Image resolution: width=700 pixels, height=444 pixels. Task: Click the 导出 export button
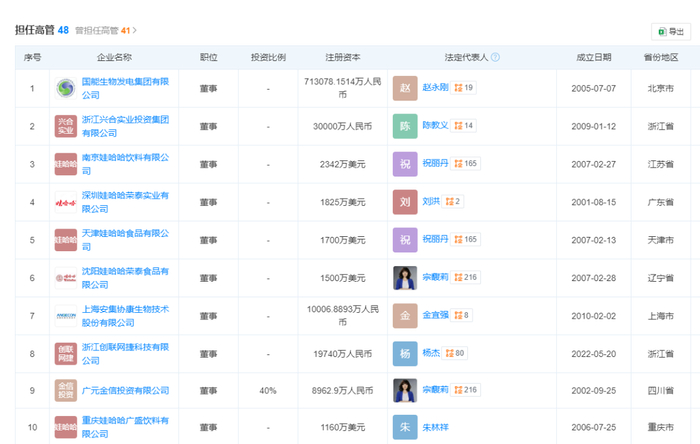670,31
